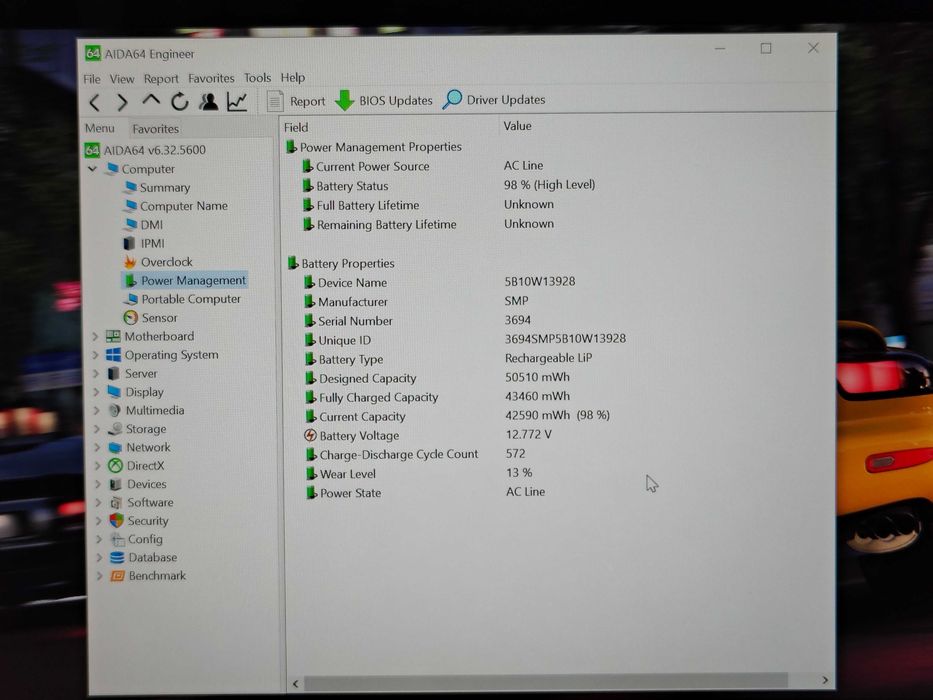Viewport: 933px width, 700px height.
Task: Click the AIDA64 title bar logo icon
Action: point(93,54)
